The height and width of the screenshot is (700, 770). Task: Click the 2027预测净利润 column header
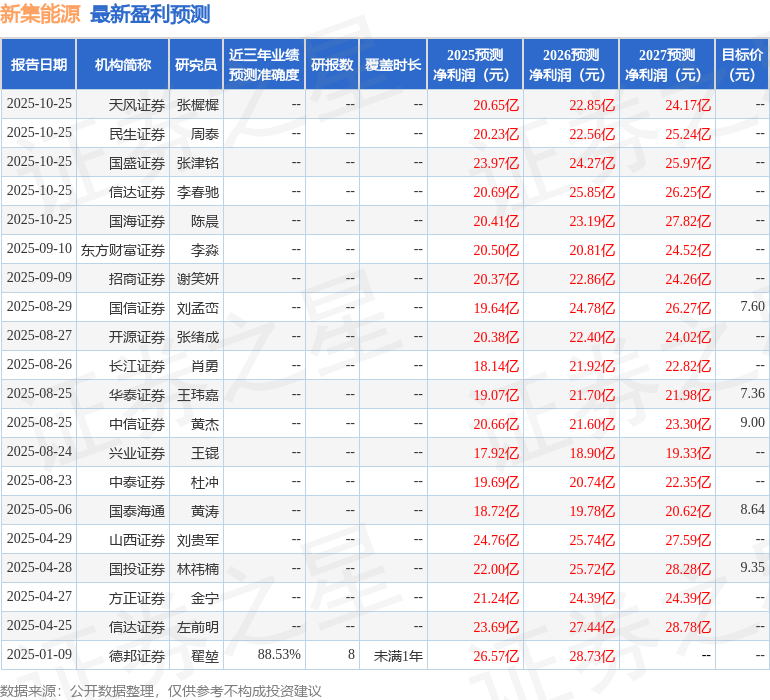pyautogui.click(x=667, y=65)
